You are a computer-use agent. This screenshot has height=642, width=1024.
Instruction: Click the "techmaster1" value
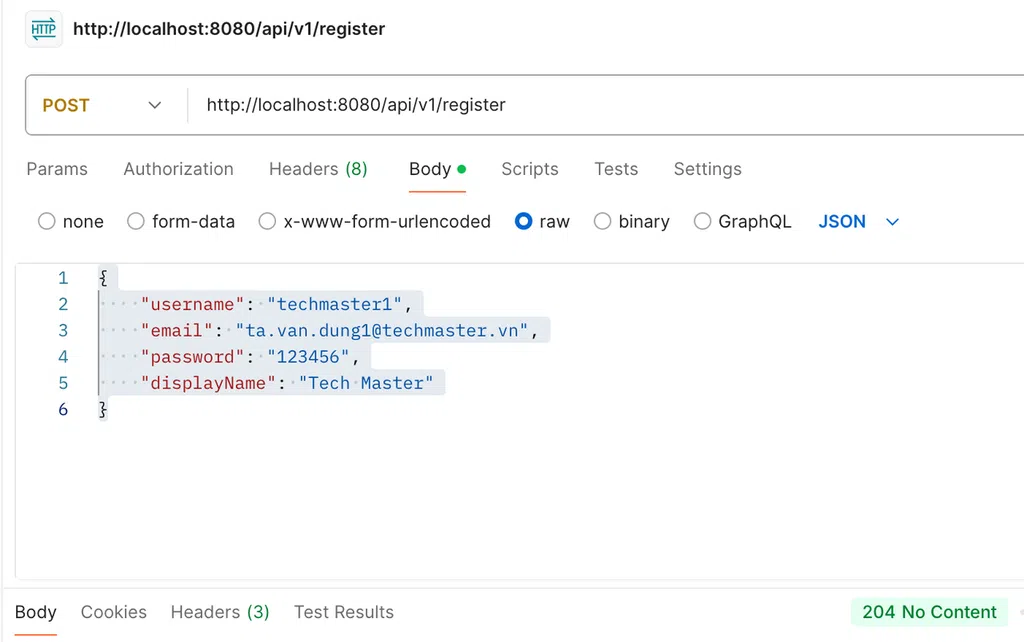point(334,304)
